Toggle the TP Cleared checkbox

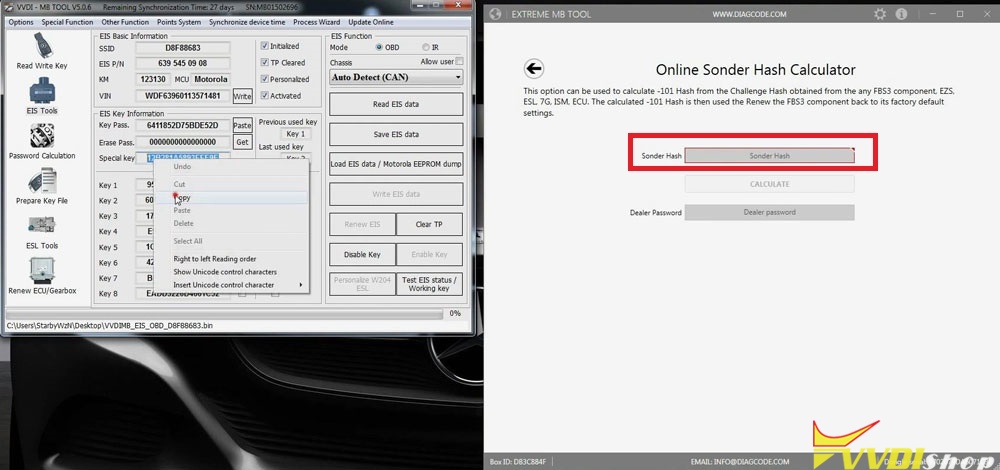point(265,62)
